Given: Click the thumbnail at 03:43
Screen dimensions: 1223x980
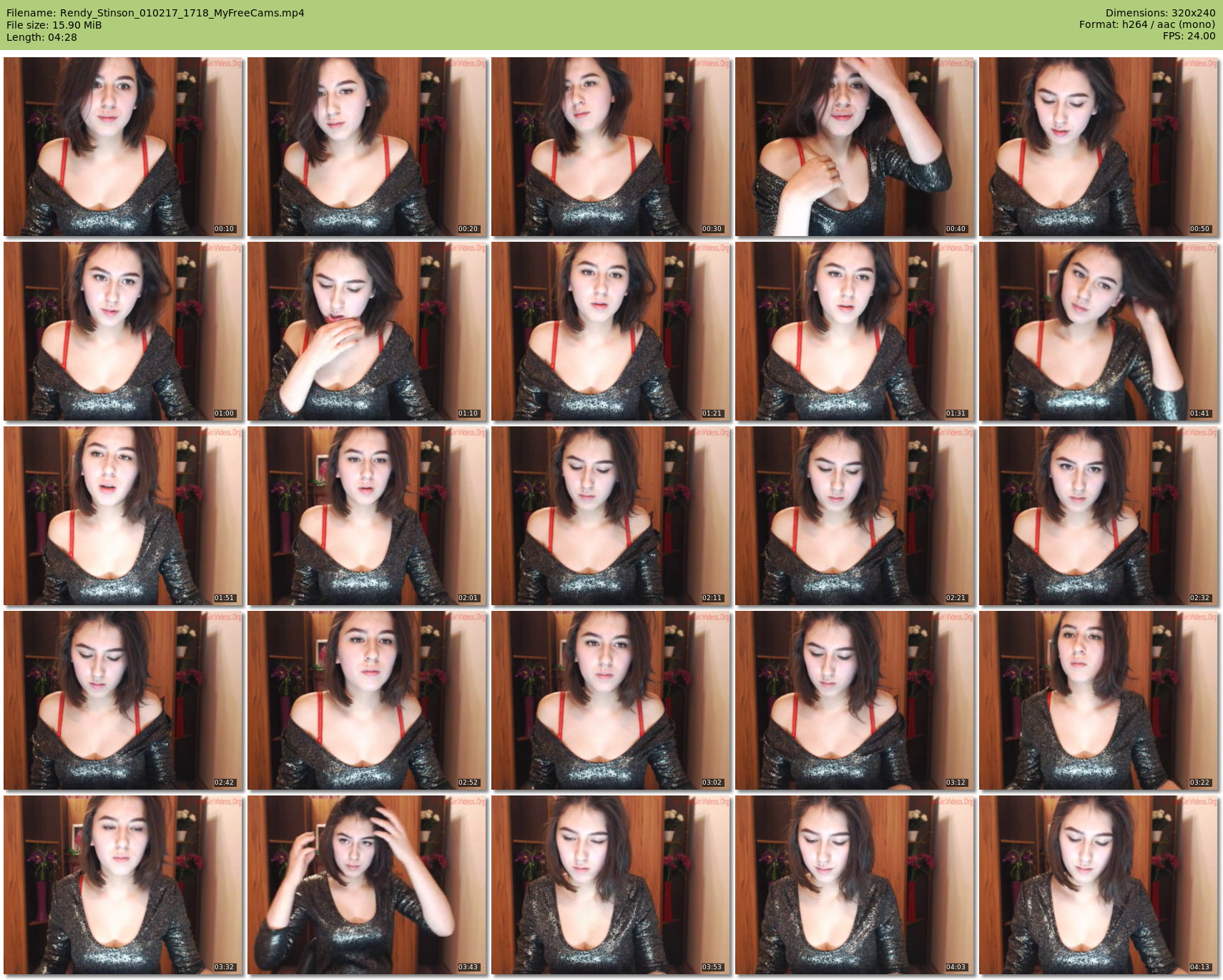Looking at the screenshot, I should click(x=367, y=885).
